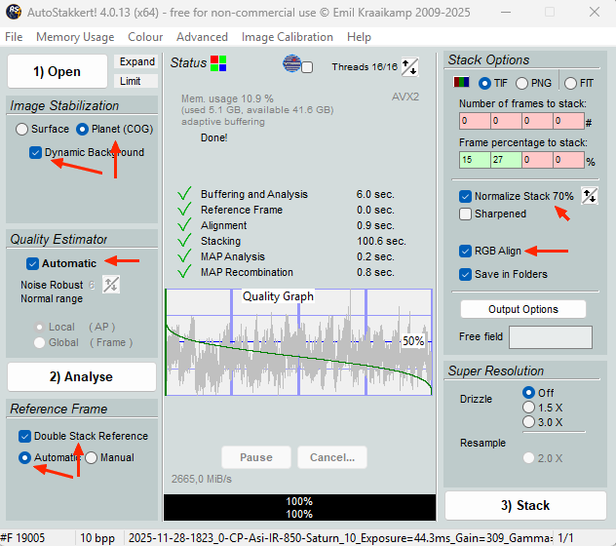Open the Memory Usage menu
This screenshot has width=616, height=546.
coord(75,37)
